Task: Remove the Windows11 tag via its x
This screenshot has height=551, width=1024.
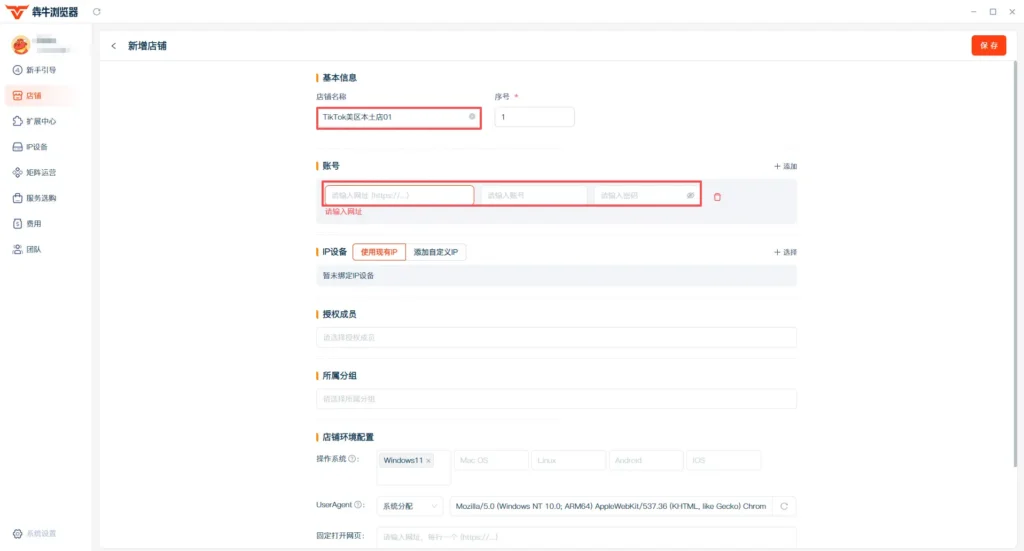Action: (x=428, y=461)
